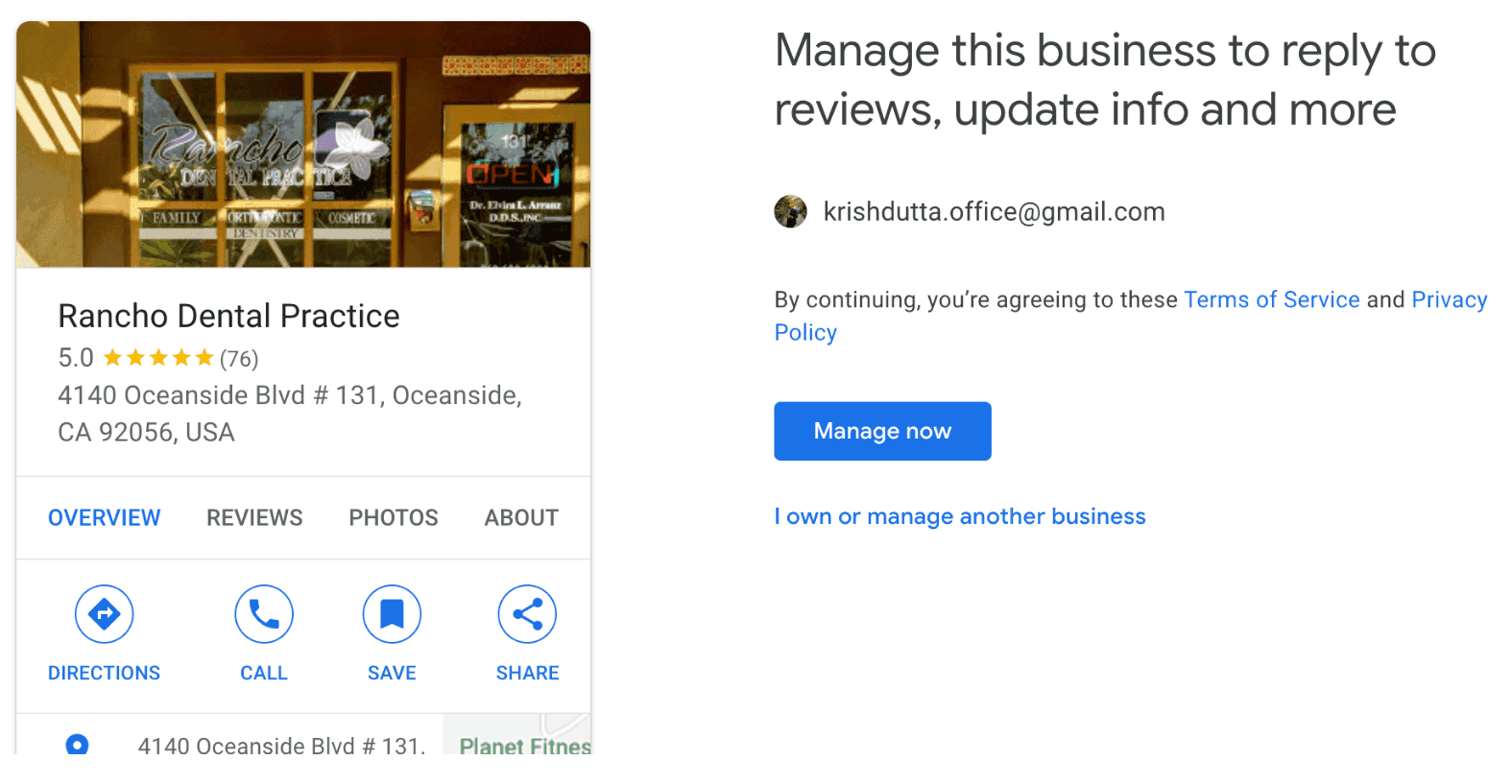1512x784 pixels.
Task: Open the (76) review count
Action: [x=239, y=359]
